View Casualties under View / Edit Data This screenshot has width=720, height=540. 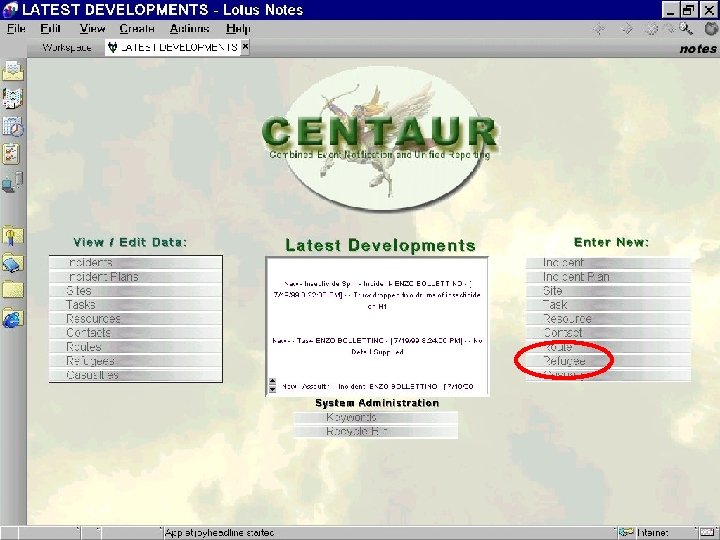135,375
